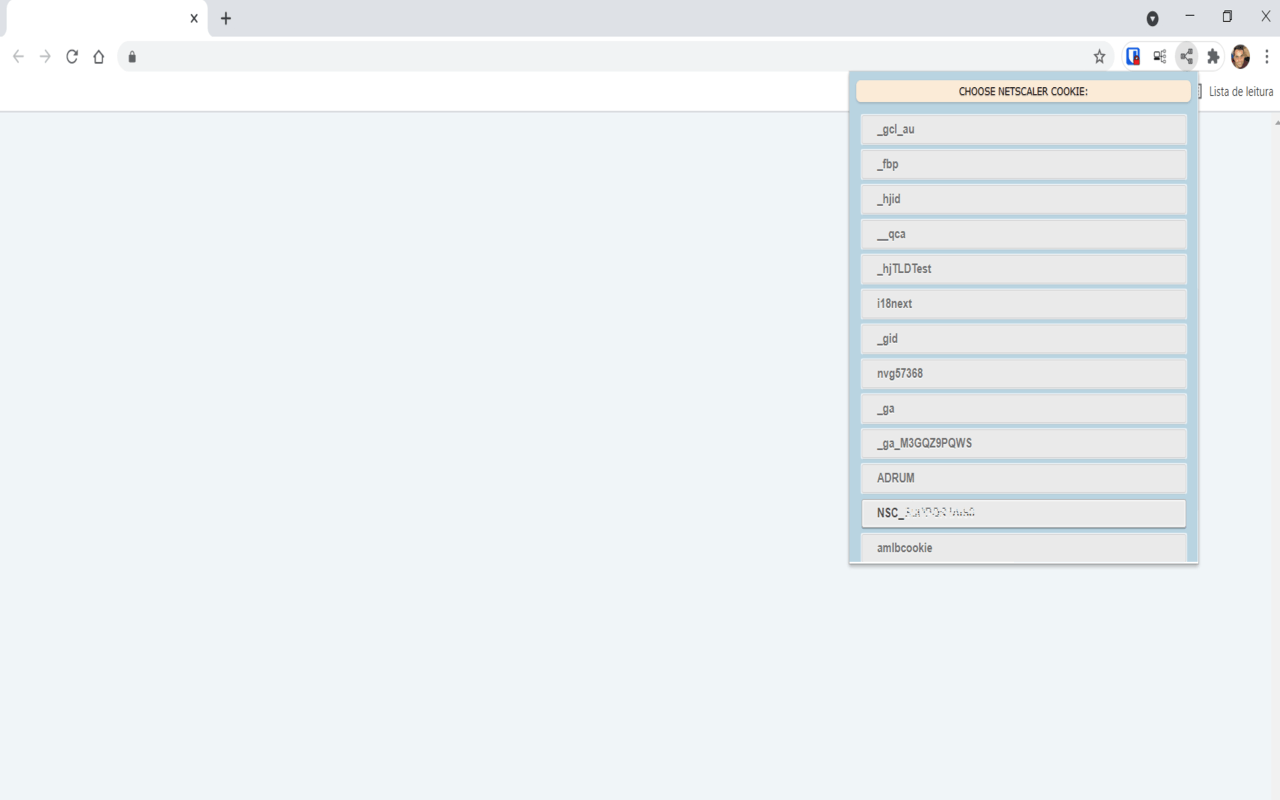Click the Chrome profile avatar

pos(1240,56)
